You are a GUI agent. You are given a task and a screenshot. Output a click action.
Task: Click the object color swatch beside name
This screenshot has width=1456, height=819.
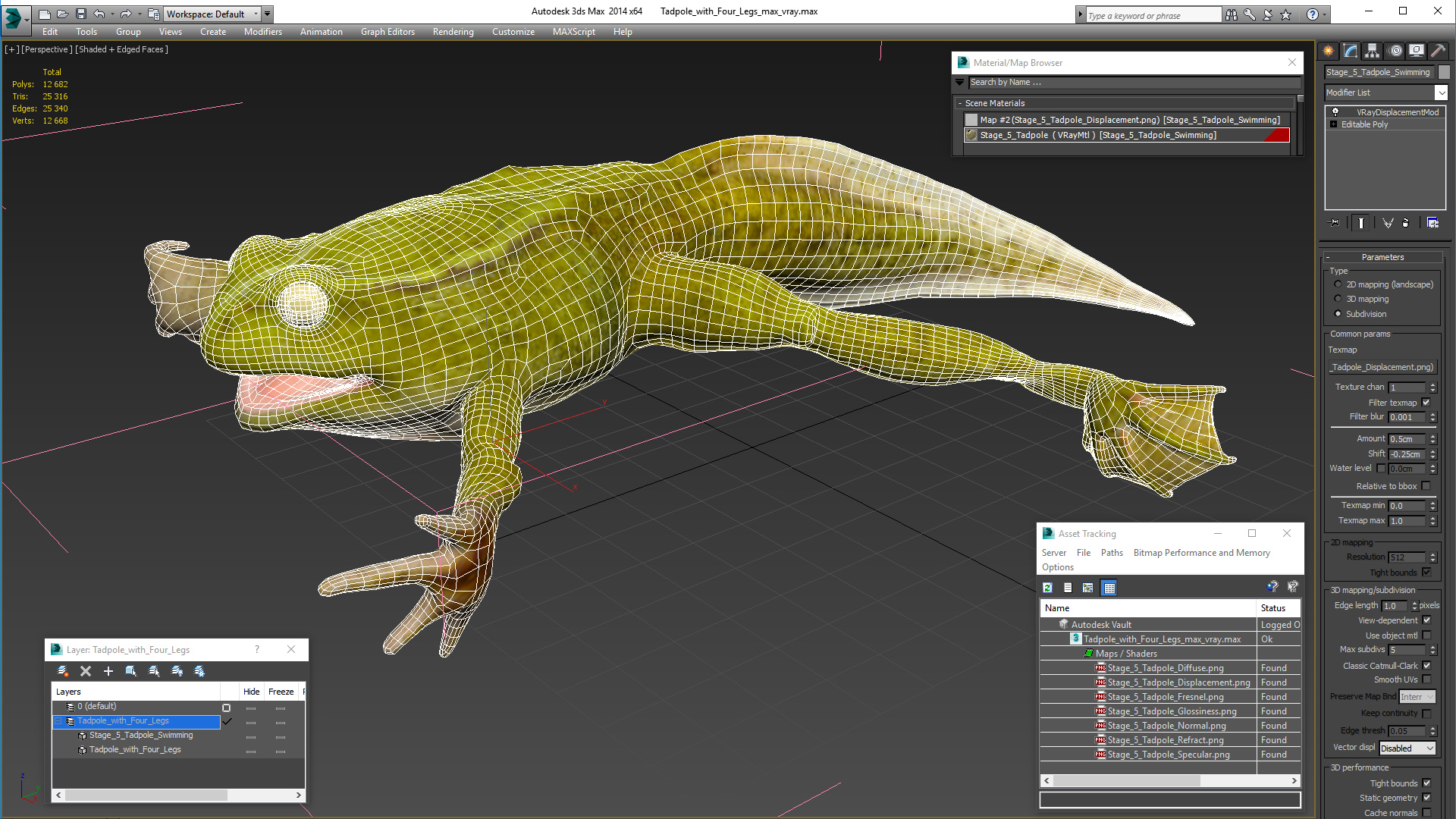point(1444,72)
